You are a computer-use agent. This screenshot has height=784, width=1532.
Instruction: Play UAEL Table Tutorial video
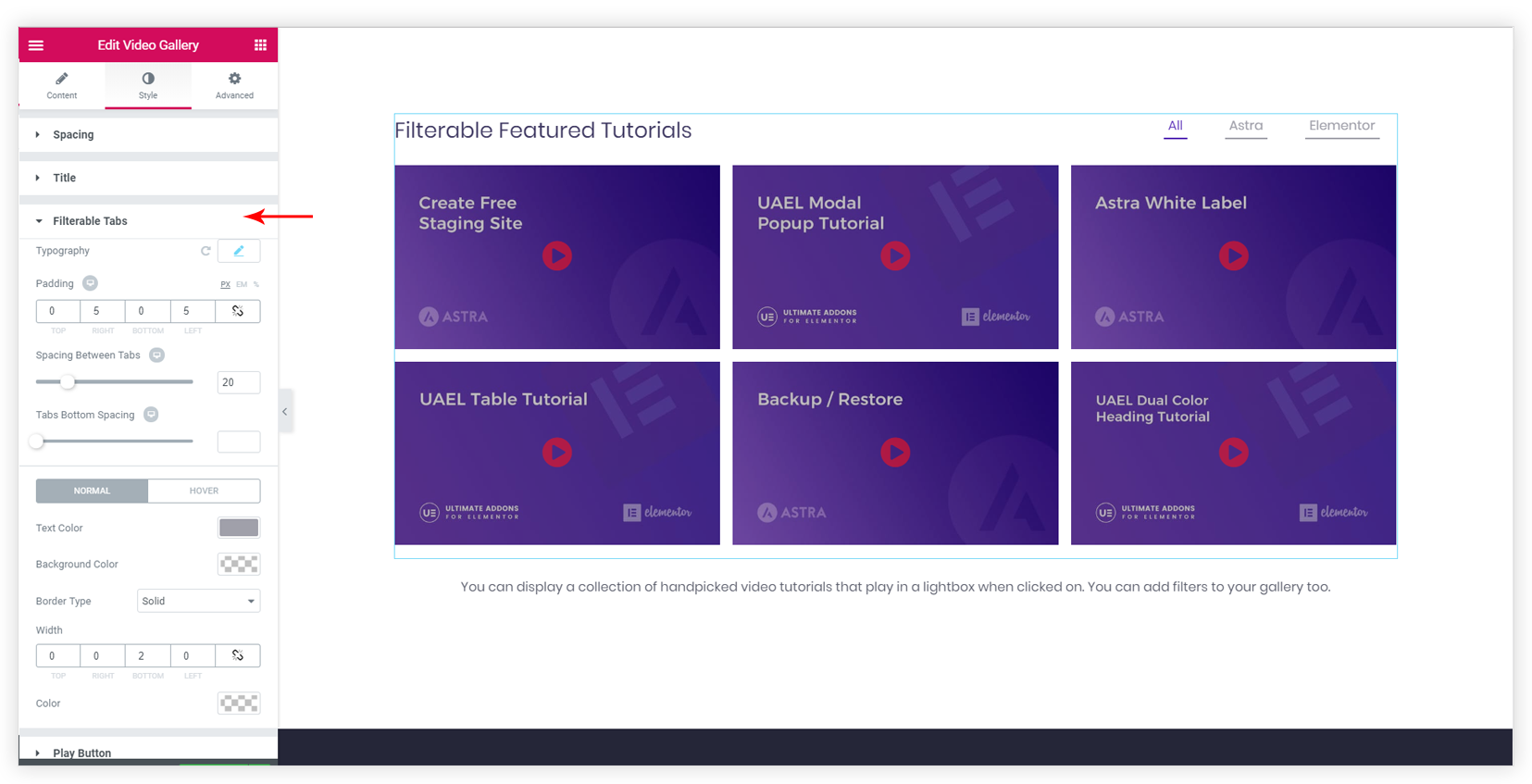(557, 452)
